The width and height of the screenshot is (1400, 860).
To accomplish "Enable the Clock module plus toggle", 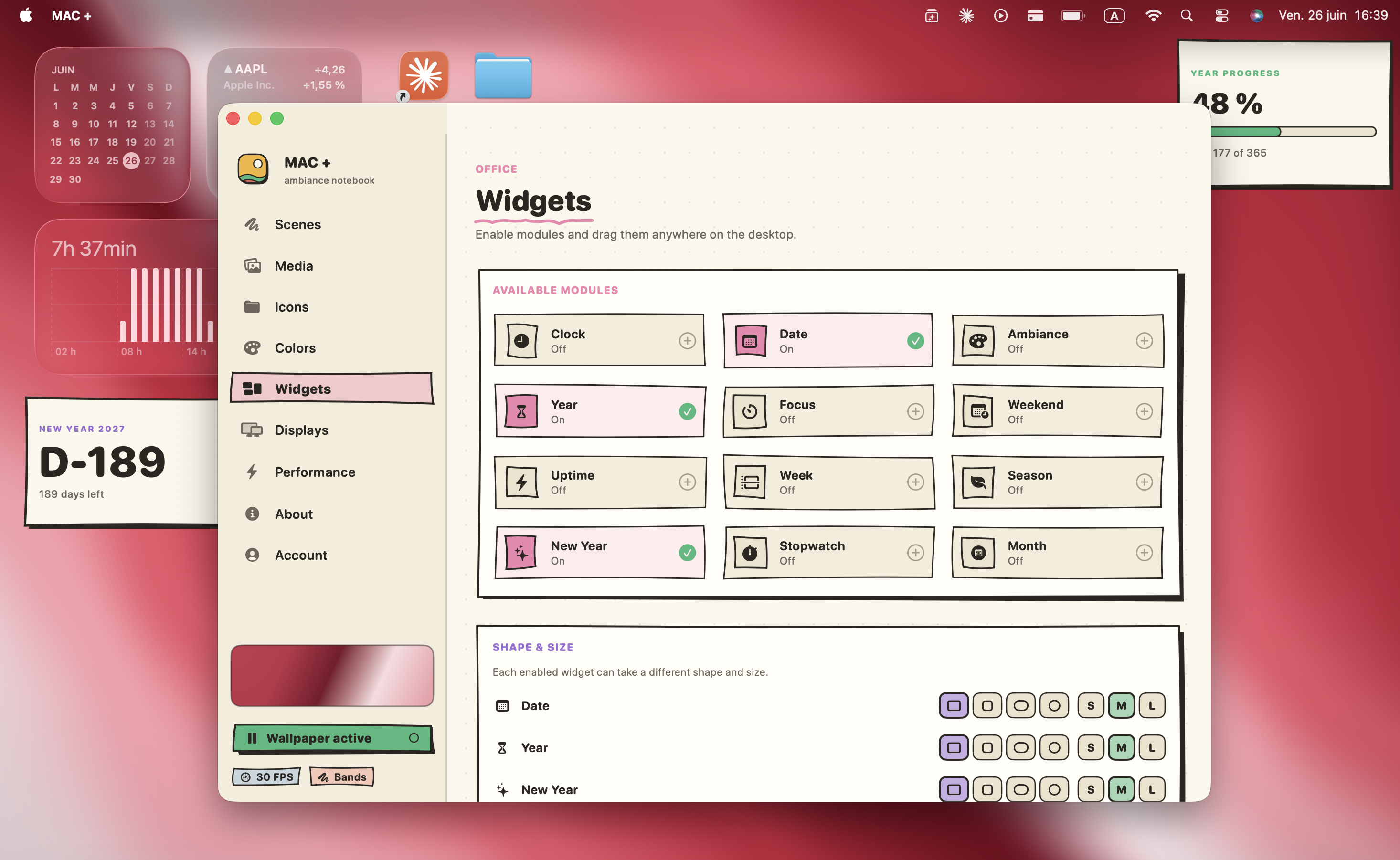I will coord(687,340).
